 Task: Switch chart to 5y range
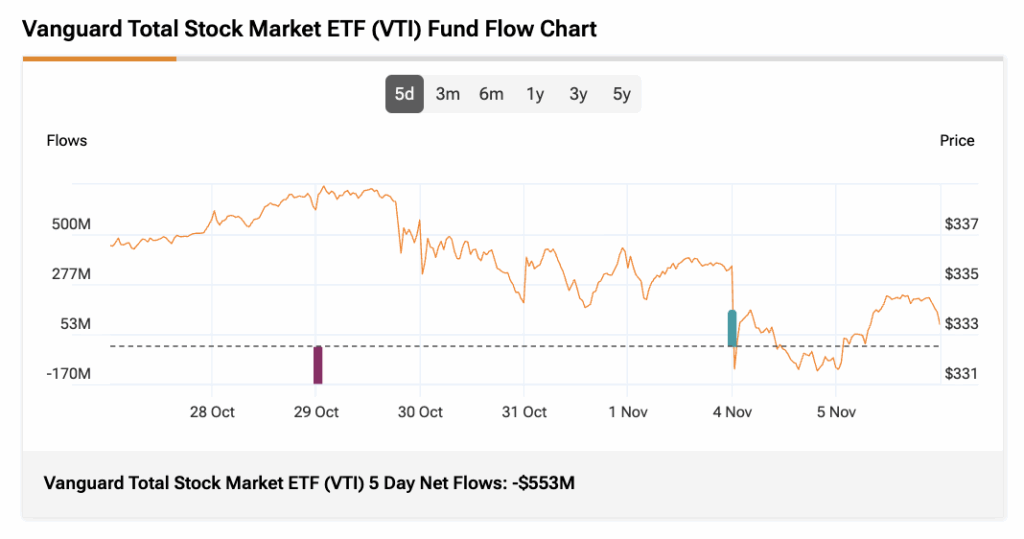(622, 95)
